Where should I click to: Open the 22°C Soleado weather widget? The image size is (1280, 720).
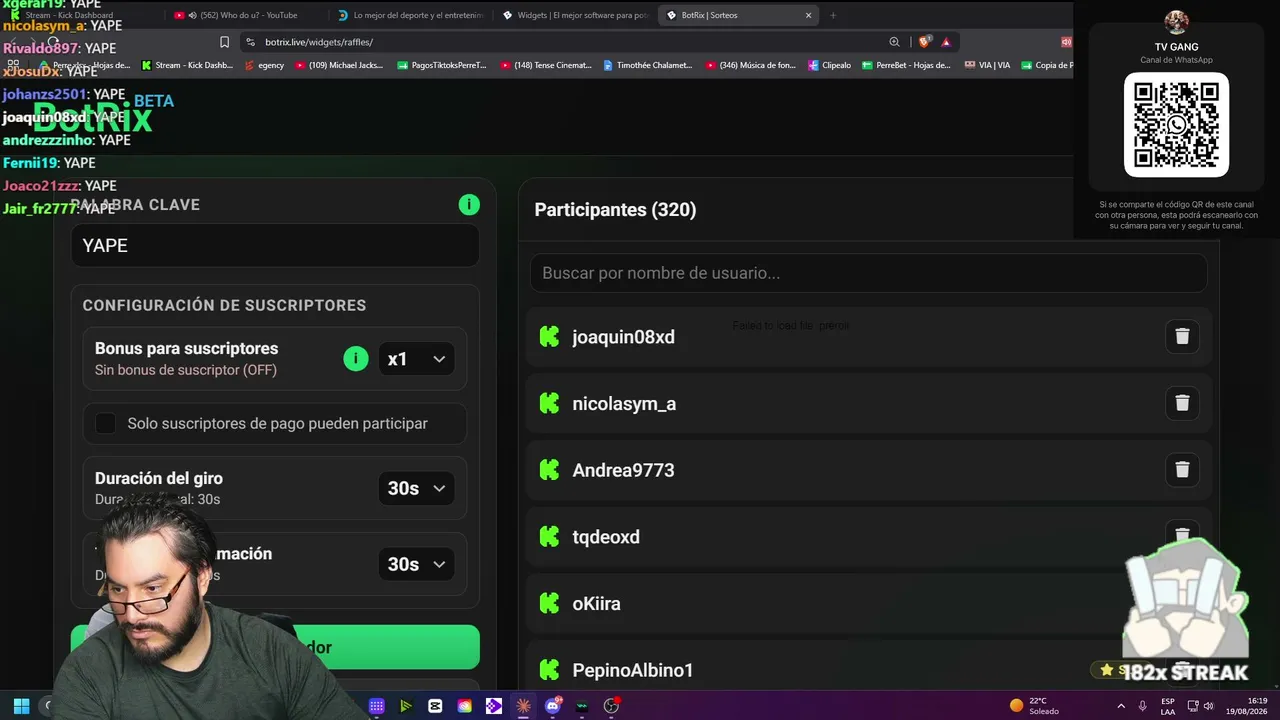(x=1034, y=706)
